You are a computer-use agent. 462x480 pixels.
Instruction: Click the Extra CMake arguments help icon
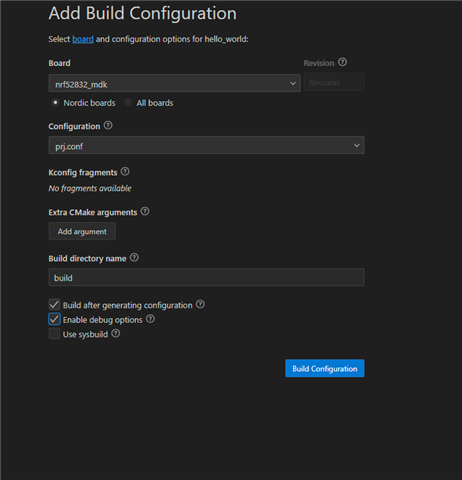click(145, 211)
